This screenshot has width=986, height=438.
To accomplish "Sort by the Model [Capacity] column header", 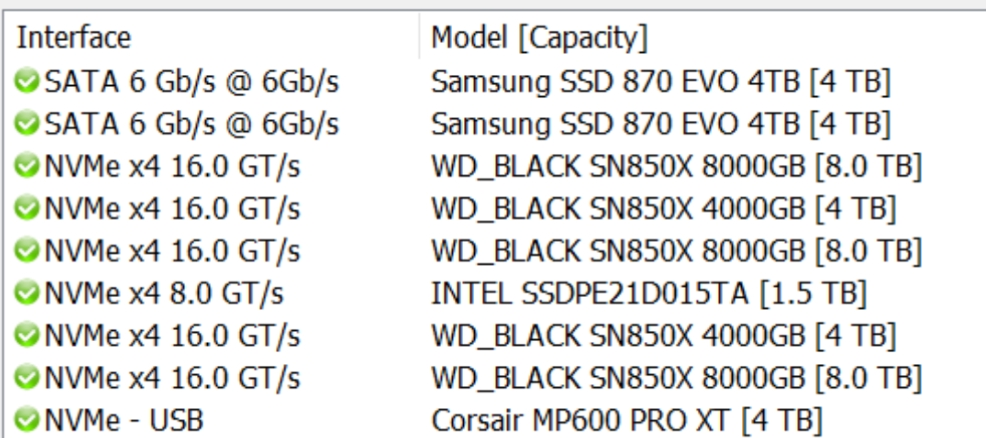I will pyautogui.click(x=540, y=38).
